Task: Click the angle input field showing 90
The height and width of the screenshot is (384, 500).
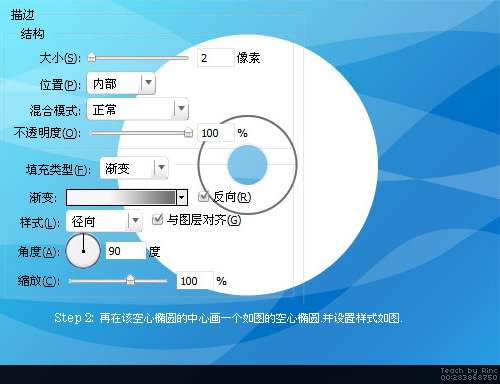Action: click(x=126, y=251)
